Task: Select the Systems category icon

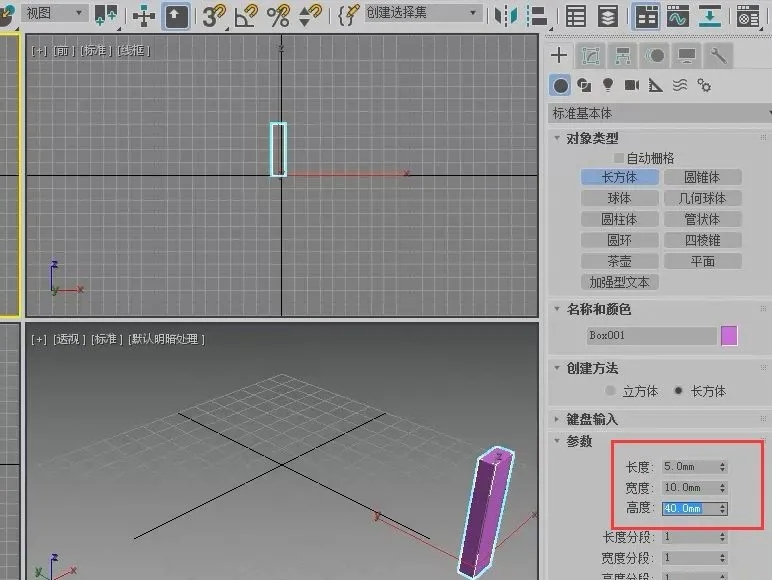Action: click(x=704, y=86)
